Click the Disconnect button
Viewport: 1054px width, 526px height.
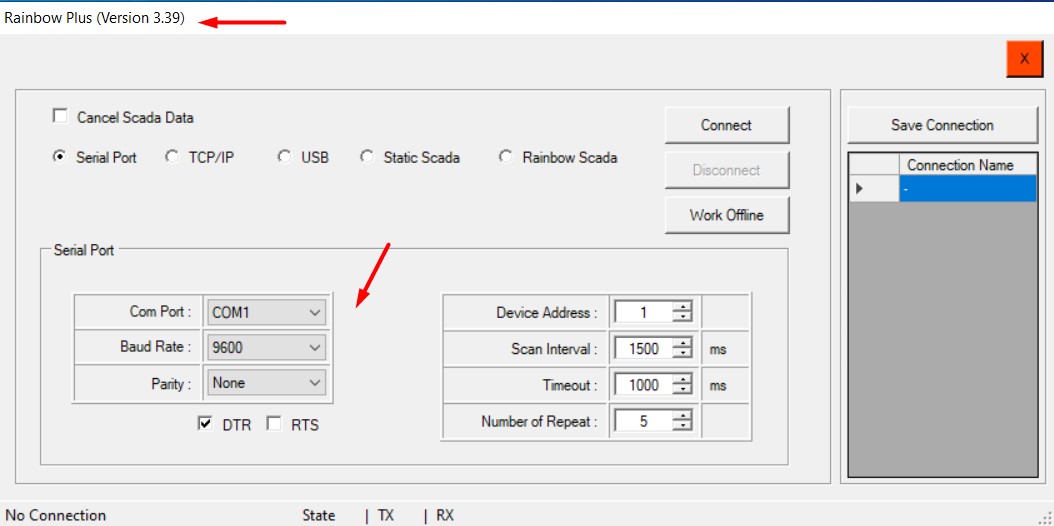pos(727,170)
